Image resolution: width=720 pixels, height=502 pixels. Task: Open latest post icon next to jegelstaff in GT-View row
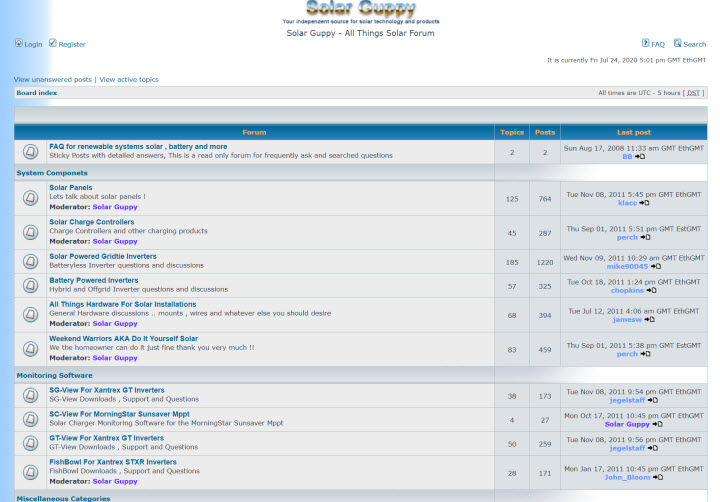[653, 448]
